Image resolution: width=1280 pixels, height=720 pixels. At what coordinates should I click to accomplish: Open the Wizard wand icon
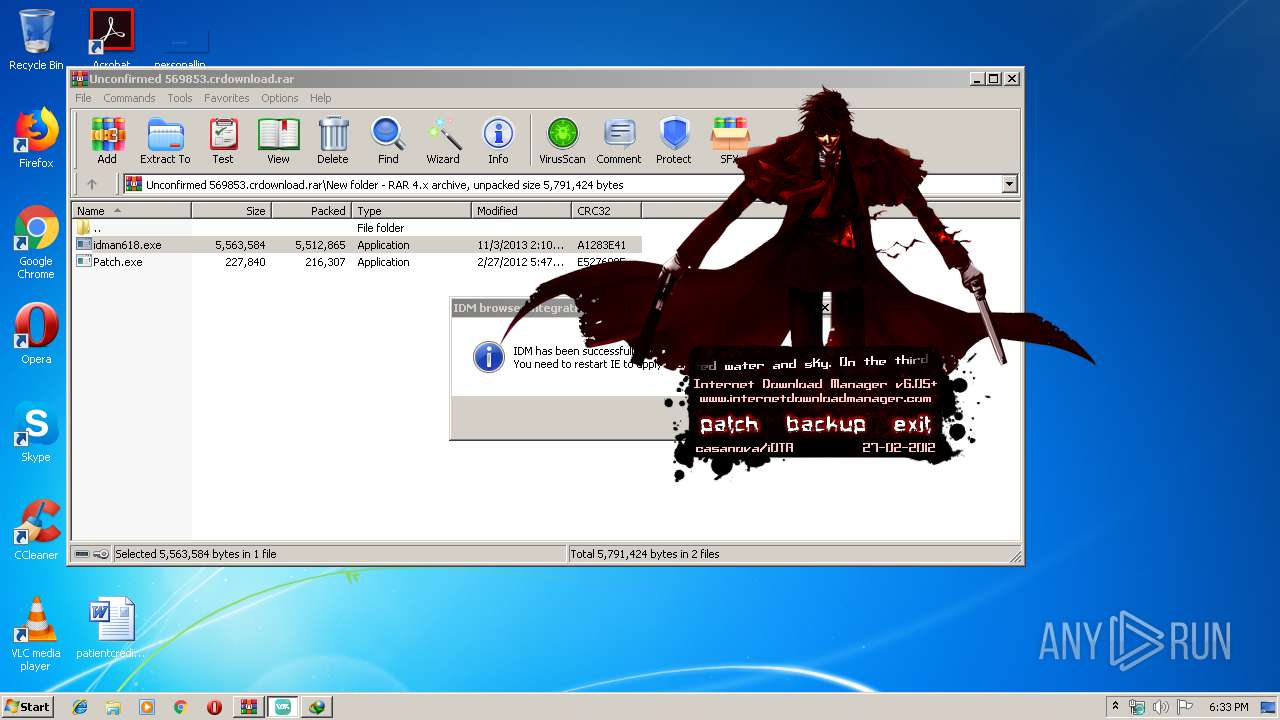(443, 140)
